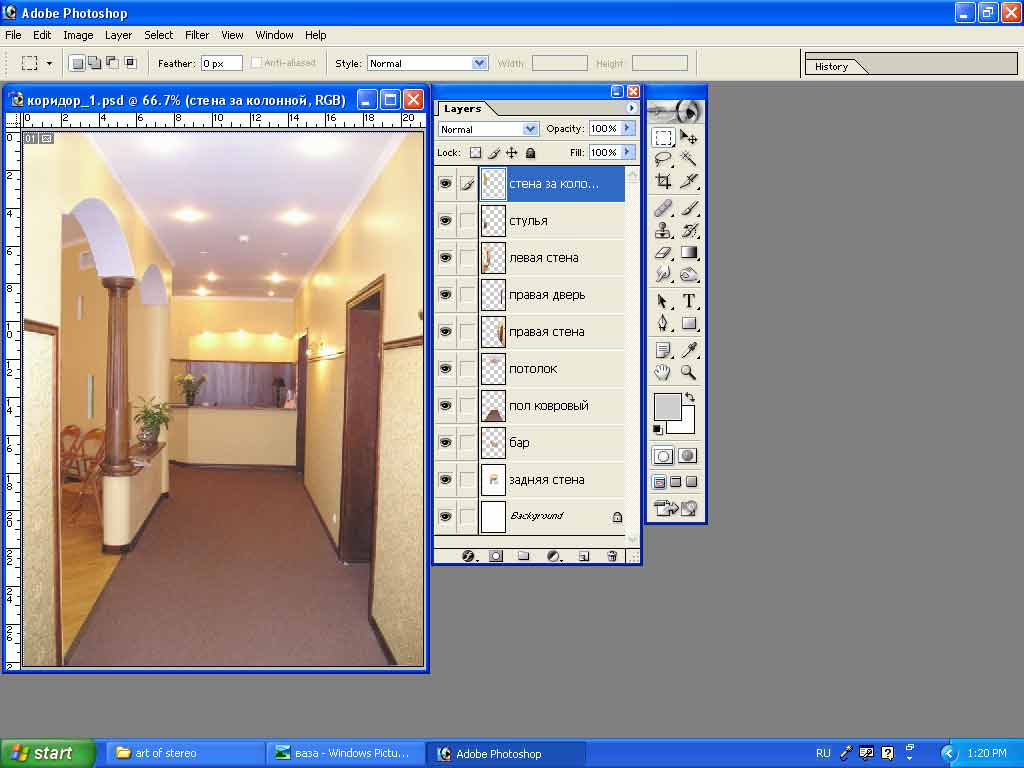Toggle visibility of the потолок layer
Screen dimensions: 1024x768
445,369
